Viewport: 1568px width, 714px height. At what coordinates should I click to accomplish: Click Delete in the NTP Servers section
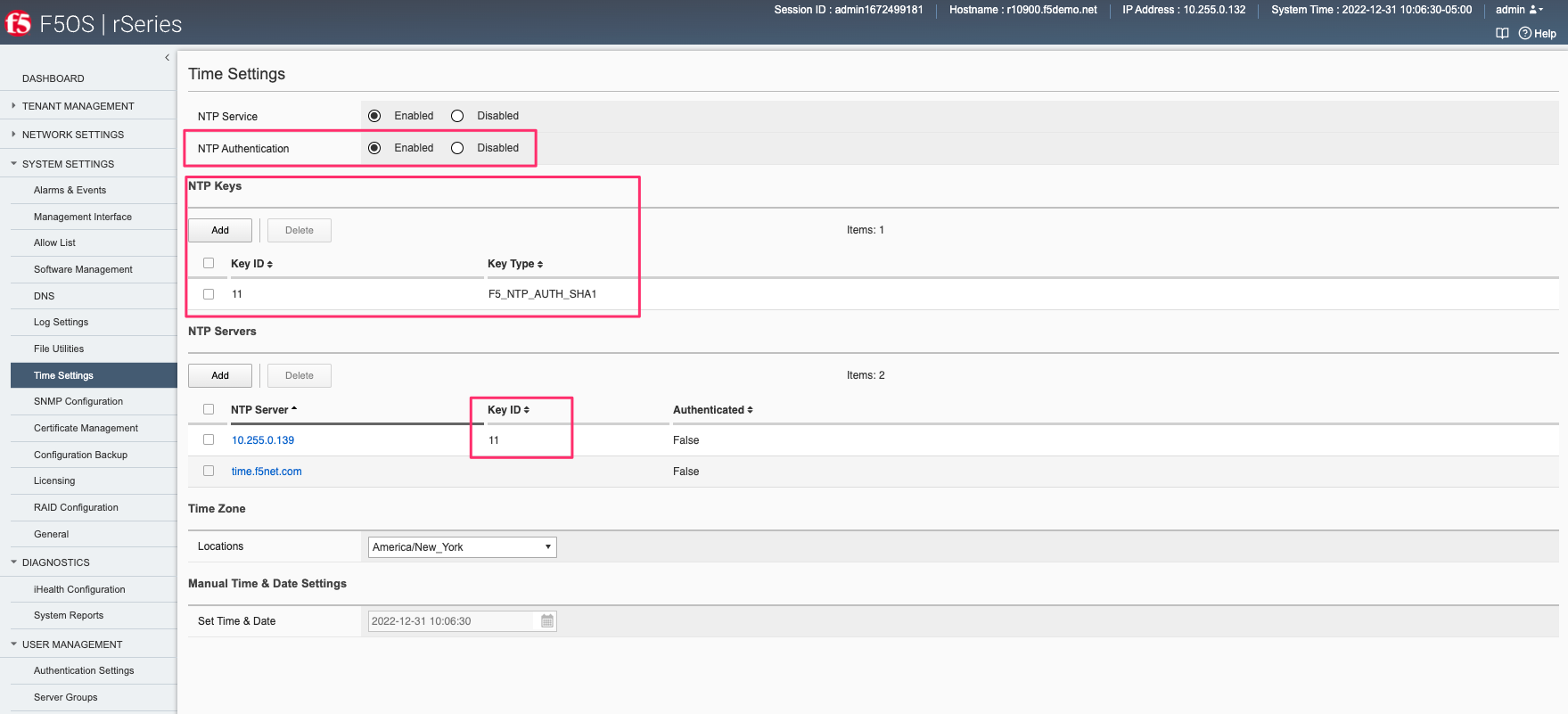[x=300, y=375]
